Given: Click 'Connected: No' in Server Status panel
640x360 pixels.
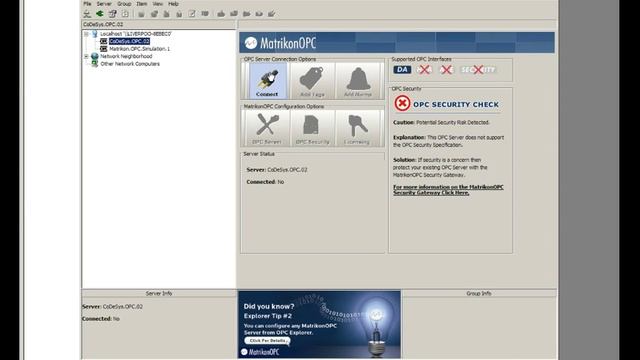Looking at the screenshot, I should 265,182.
